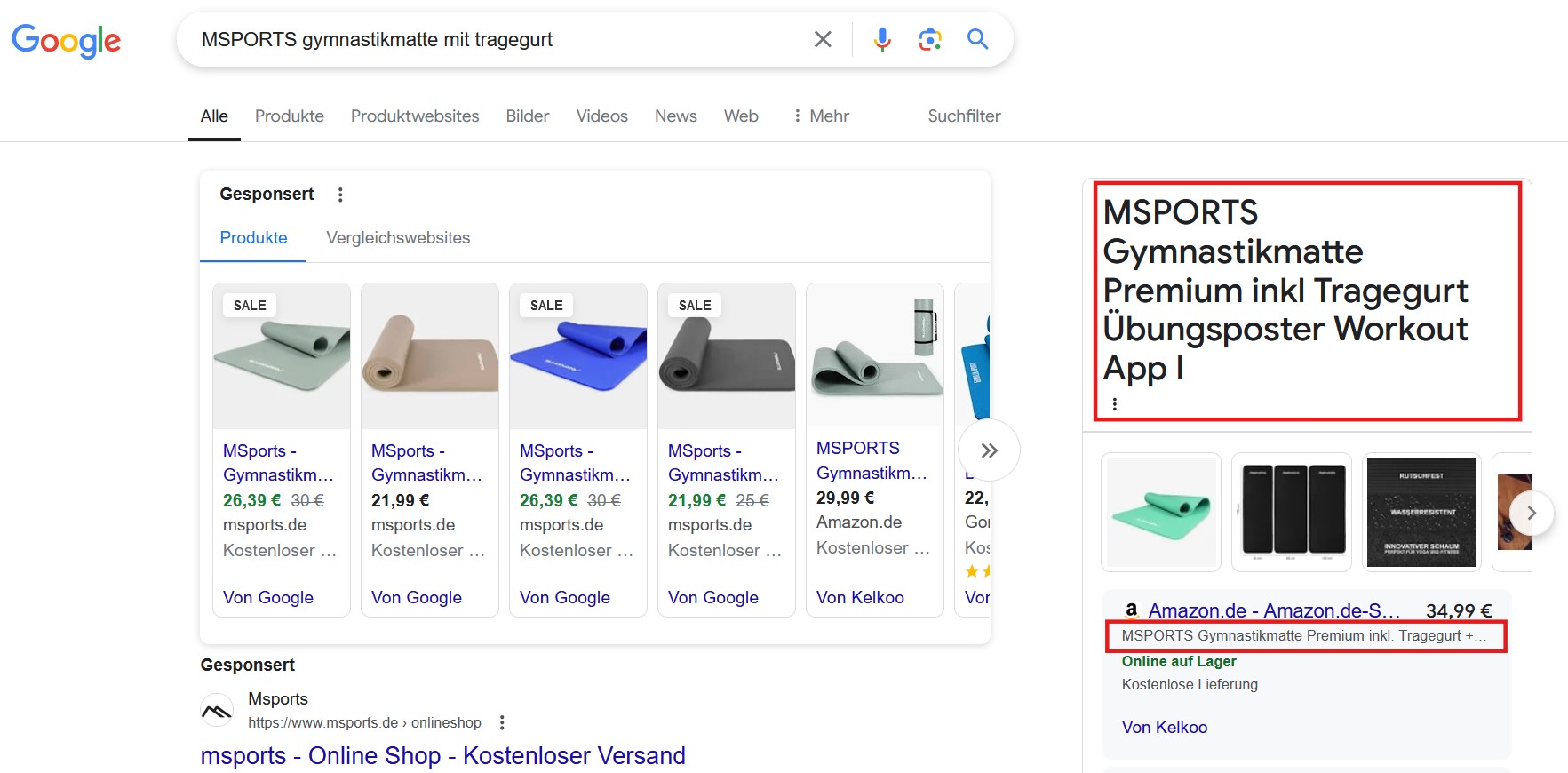1568x773 pixels.
Task: Click the msports.de seller under the blue mat
Action: click(561, 525)
